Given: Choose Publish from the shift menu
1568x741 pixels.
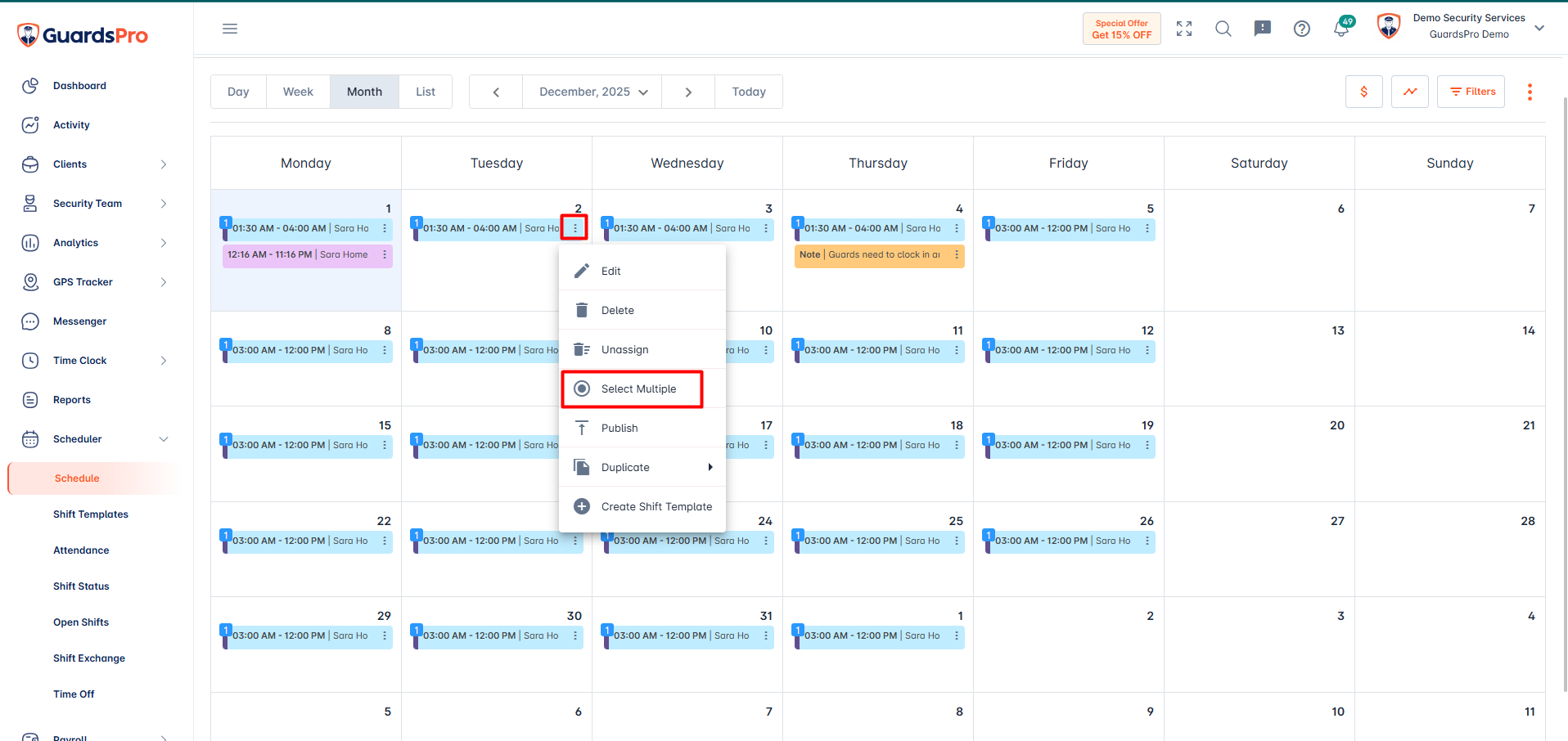Looking at the screenshot, I should (x=642, y=428).
